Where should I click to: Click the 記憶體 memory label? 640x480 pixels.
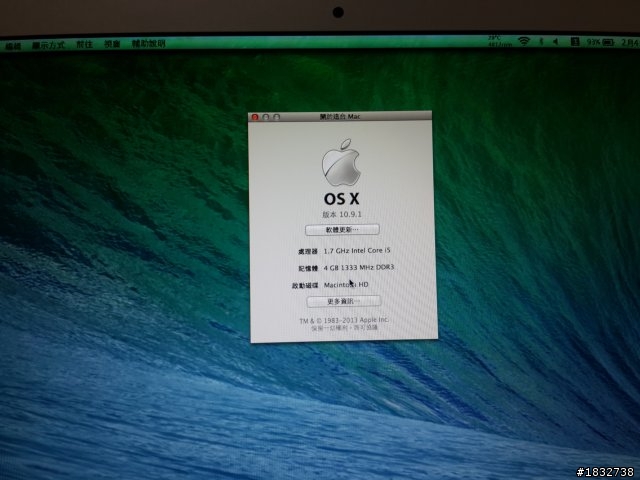click(308, 268)
